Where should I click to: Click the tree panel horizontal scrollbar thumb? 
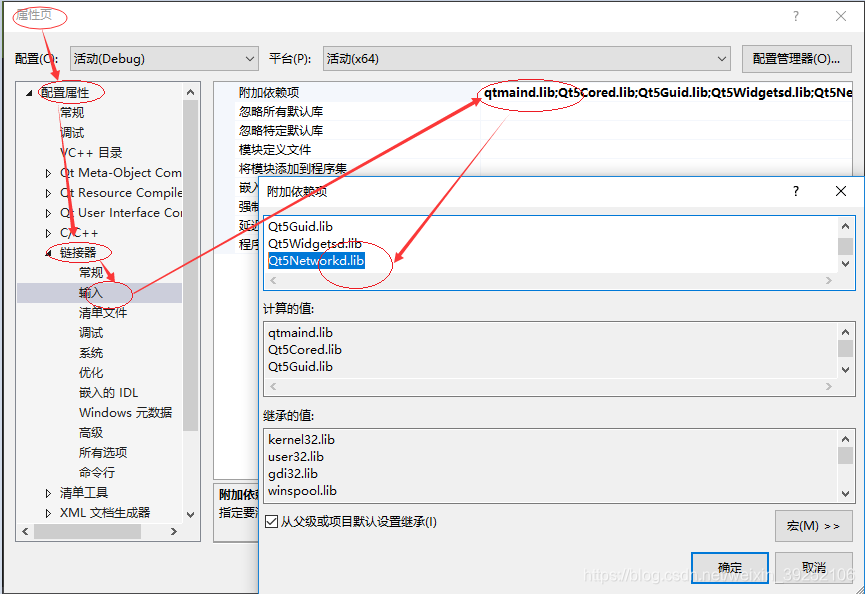click(x=87, y=532)
